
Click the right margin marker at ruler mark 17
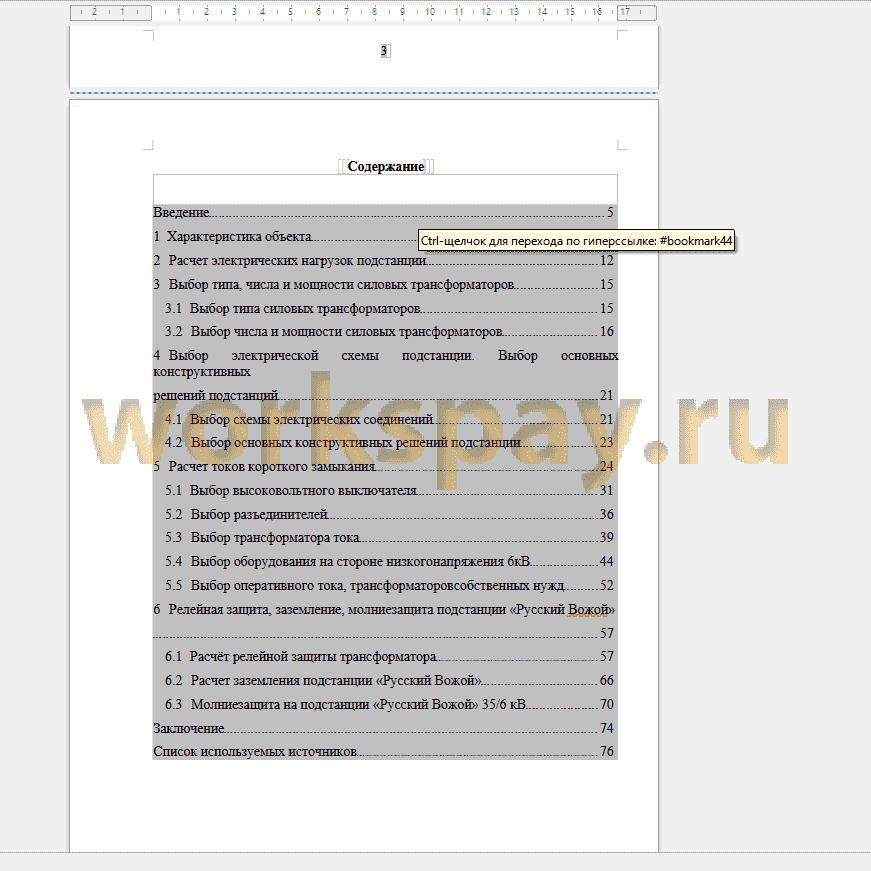point(625,12)
